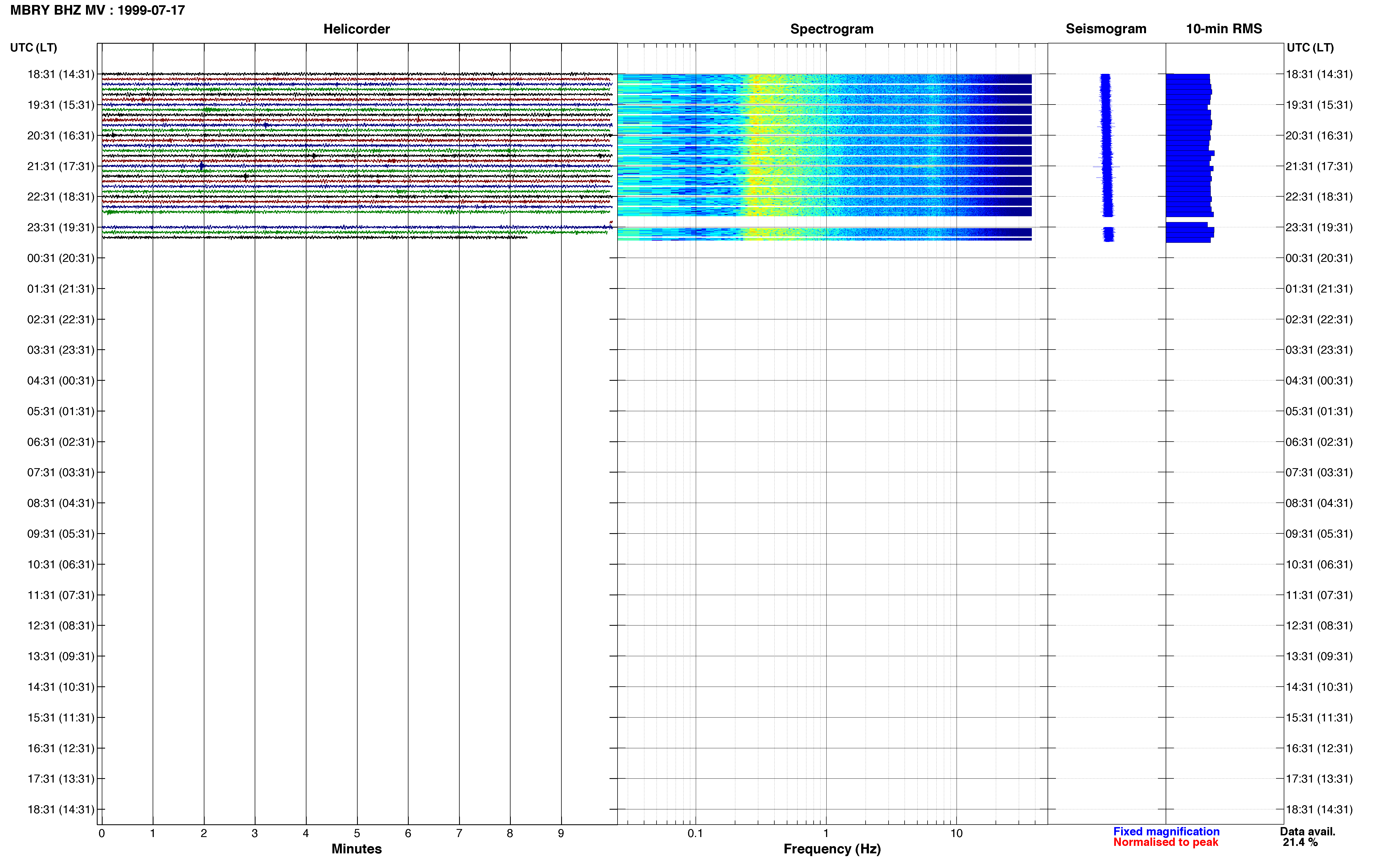Click the yellow band in the spectrogram near 0.3 Hz
The height and width of the screenshot is (868, 1388).
(x=758, y=145)
